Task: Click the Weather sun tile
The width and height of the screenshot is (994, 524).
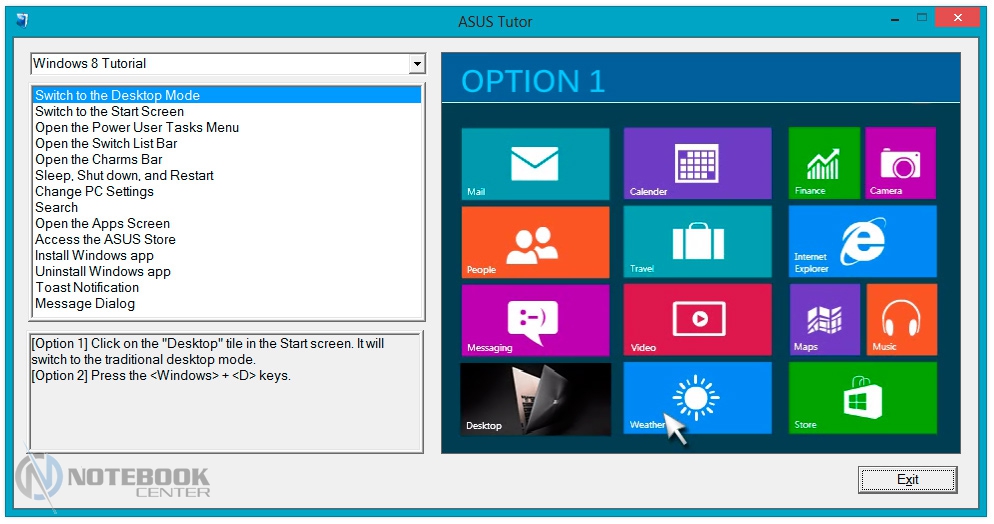Action: pos(697,397)
